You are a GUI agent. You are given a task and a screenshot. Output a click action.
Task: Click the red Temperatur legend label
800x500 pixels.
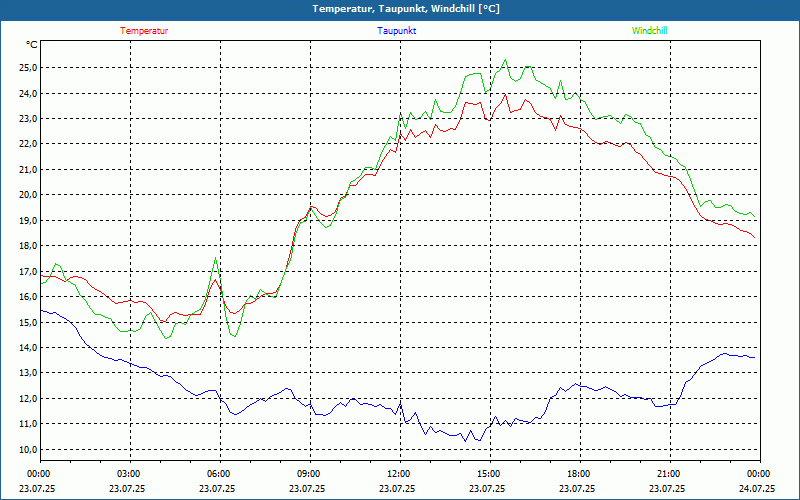click(144, 31)
